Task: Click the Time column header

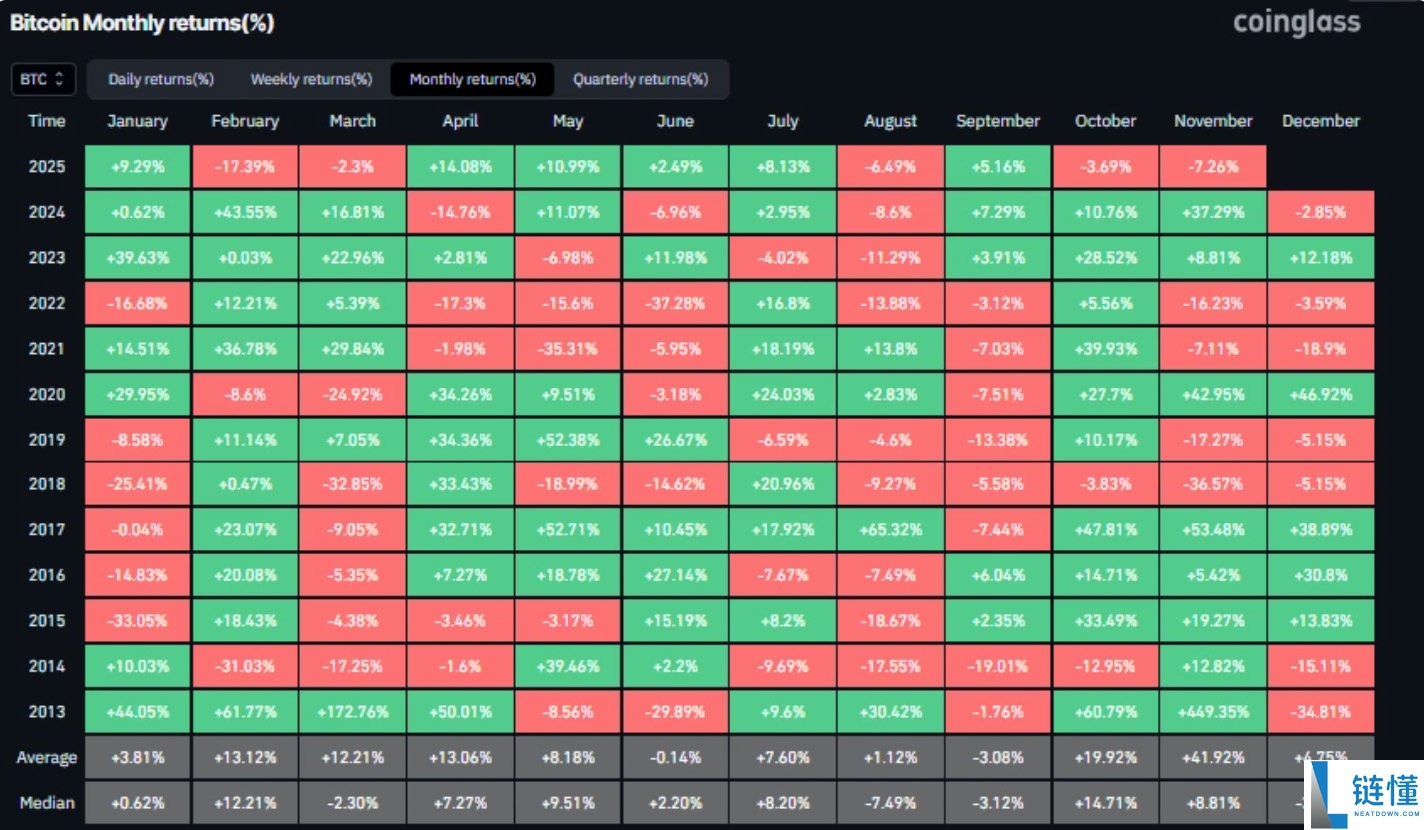Action: (x=47, y=121)
